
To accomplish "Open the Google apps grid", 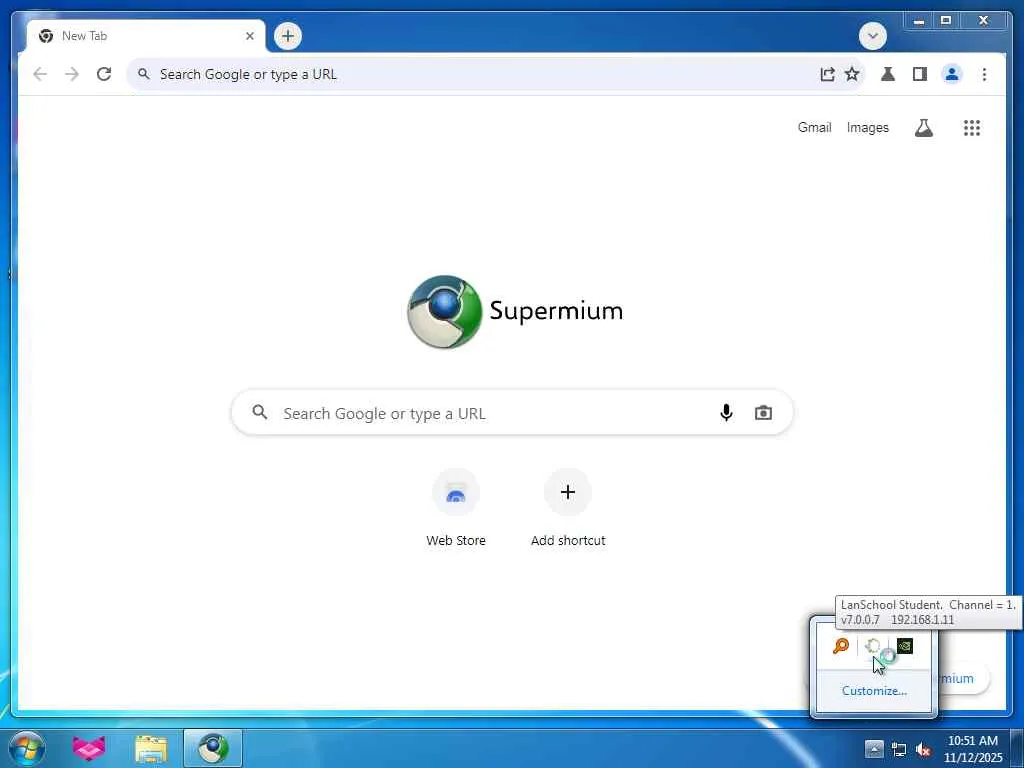I will click(x=972, y=128).
